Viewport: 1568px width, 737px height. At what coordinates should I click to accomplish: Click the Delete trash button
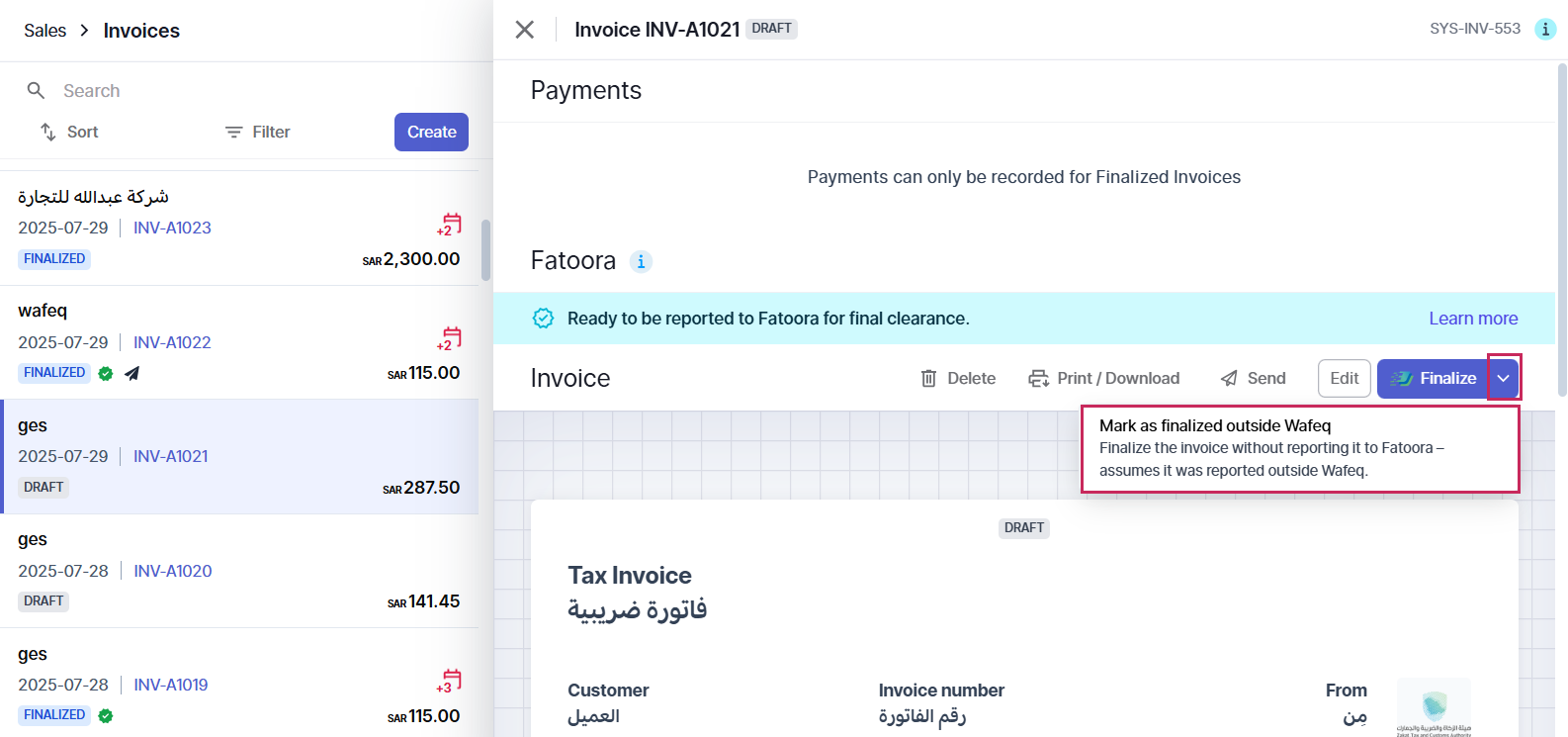click(958, 378)
